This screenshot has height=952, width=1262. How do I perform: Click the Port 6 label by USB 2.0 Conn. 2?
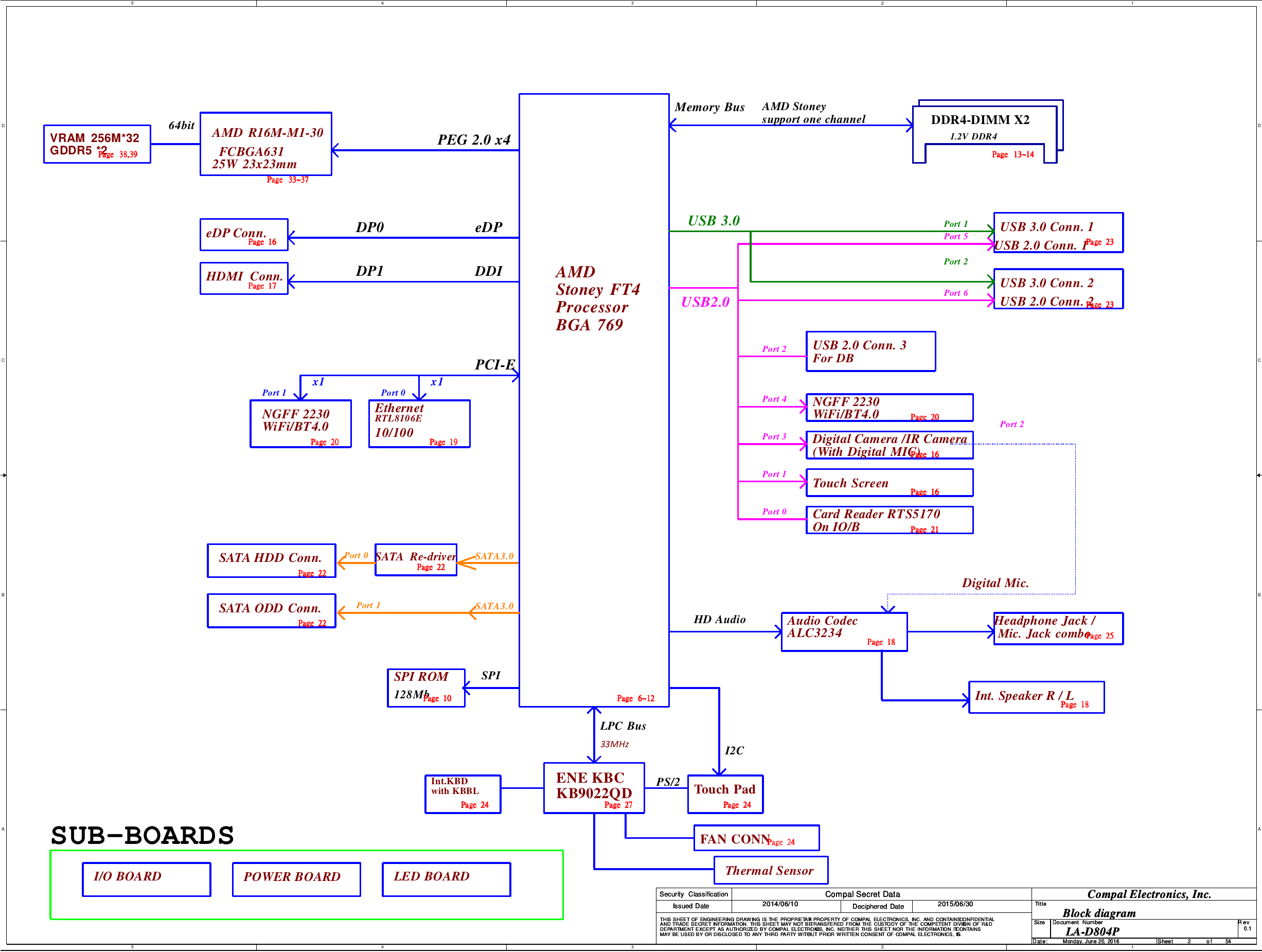tap(955, 293)
